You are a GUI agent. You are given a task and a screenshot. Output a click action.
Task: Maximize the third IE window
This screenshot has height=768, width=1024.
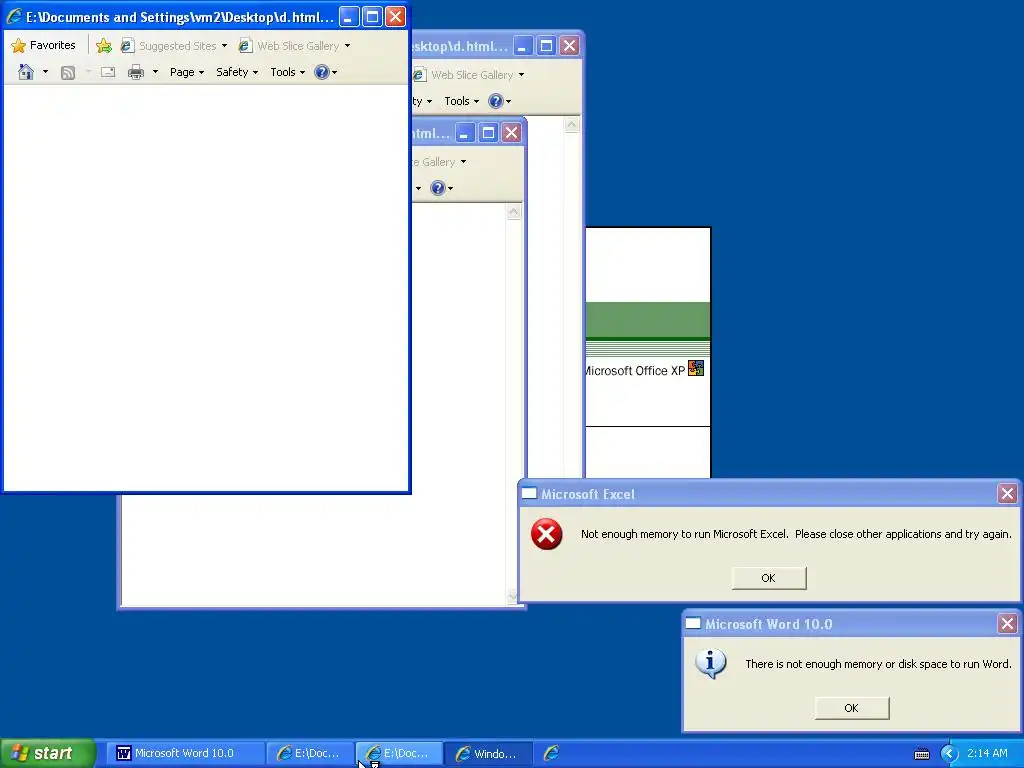(488, 133)
